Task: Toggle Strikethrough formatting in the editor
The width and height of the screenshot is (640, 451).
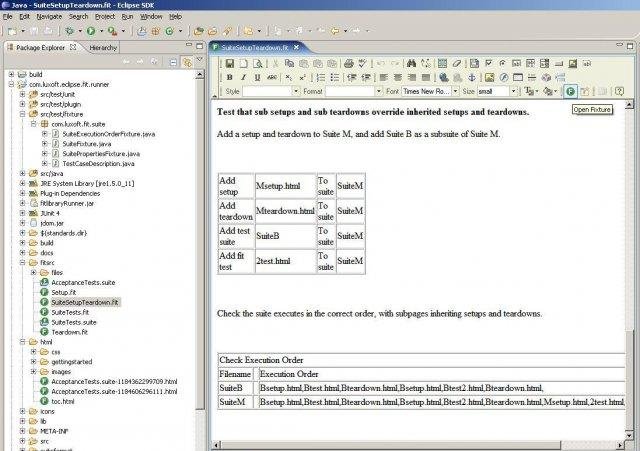Action: 271,78
